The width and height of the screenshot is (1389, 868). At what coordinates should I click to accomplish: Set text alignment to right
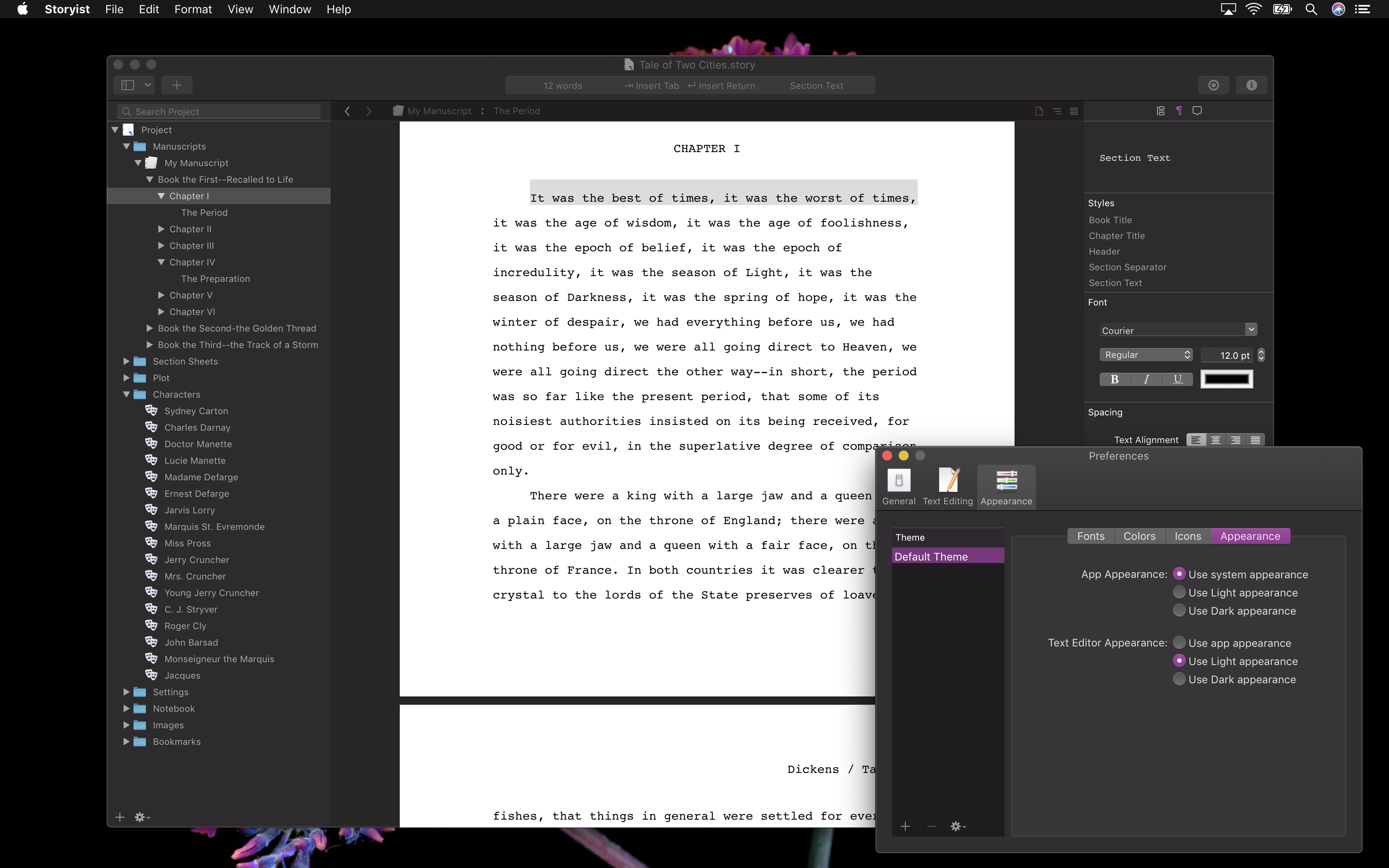coord(1236,440)
